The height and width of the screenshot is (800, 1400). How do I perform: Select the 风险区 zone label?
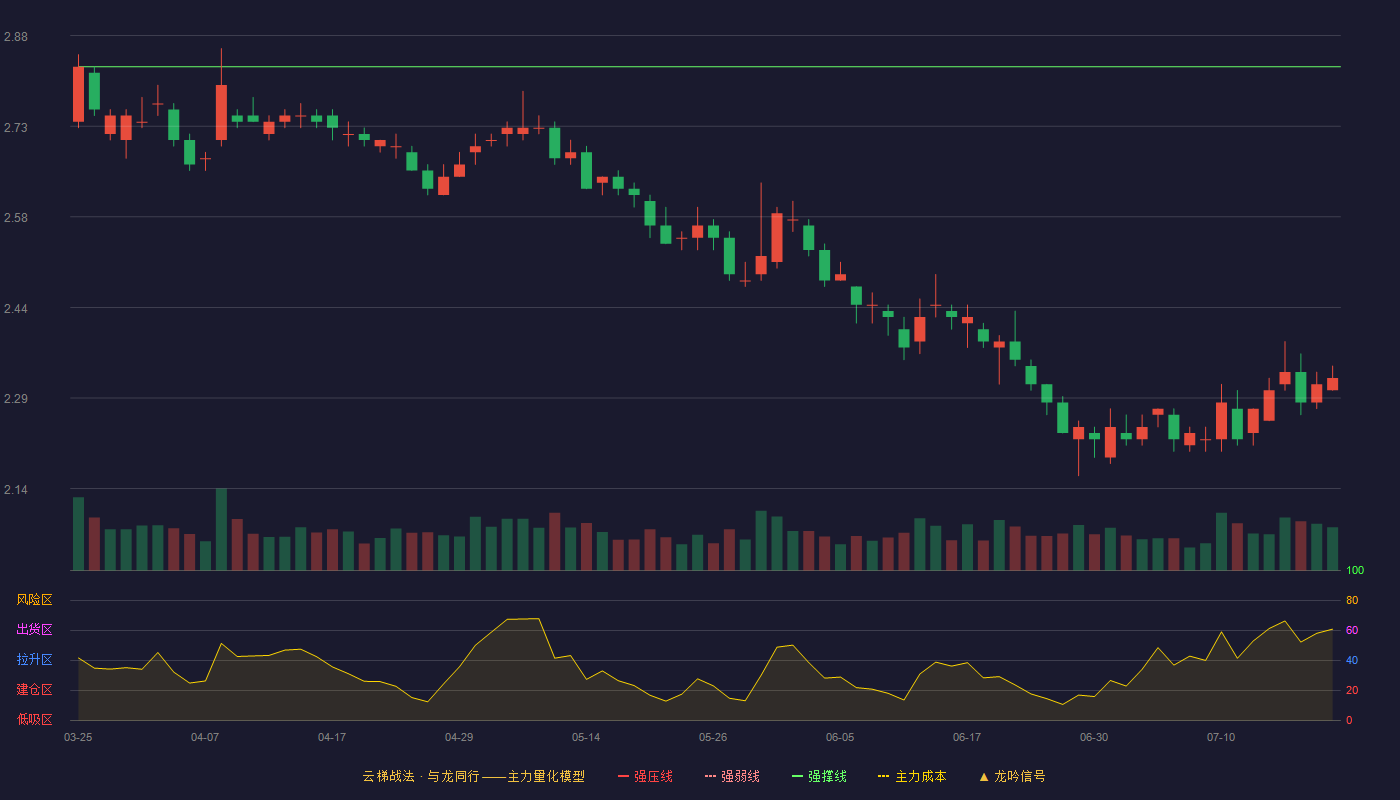(x=34, y=600)
